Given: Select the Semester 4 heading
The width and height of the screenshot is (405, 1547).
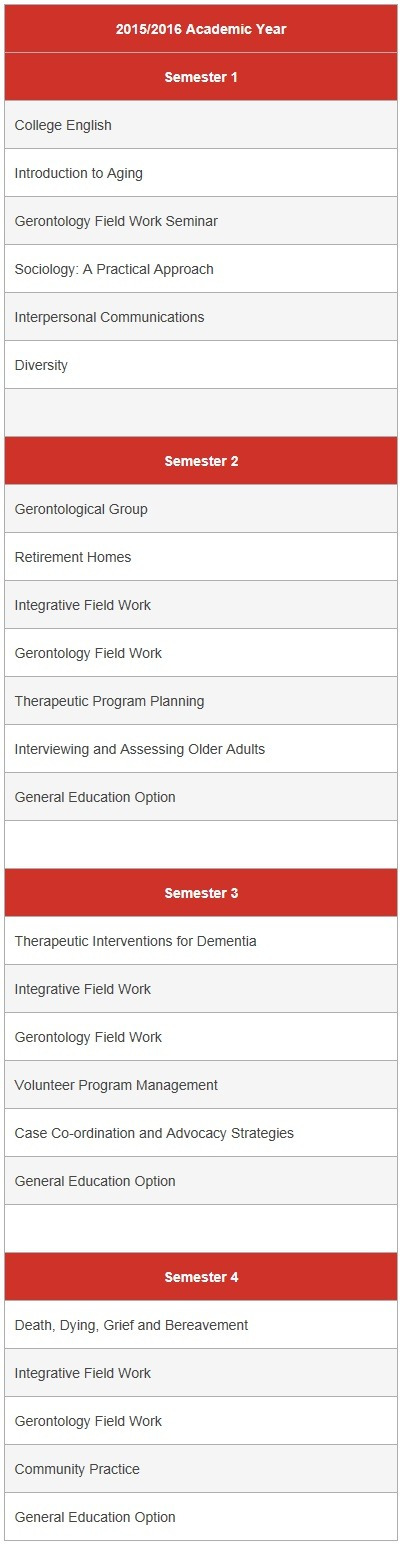Looking at the screenshot, I should click(201, 1277).
